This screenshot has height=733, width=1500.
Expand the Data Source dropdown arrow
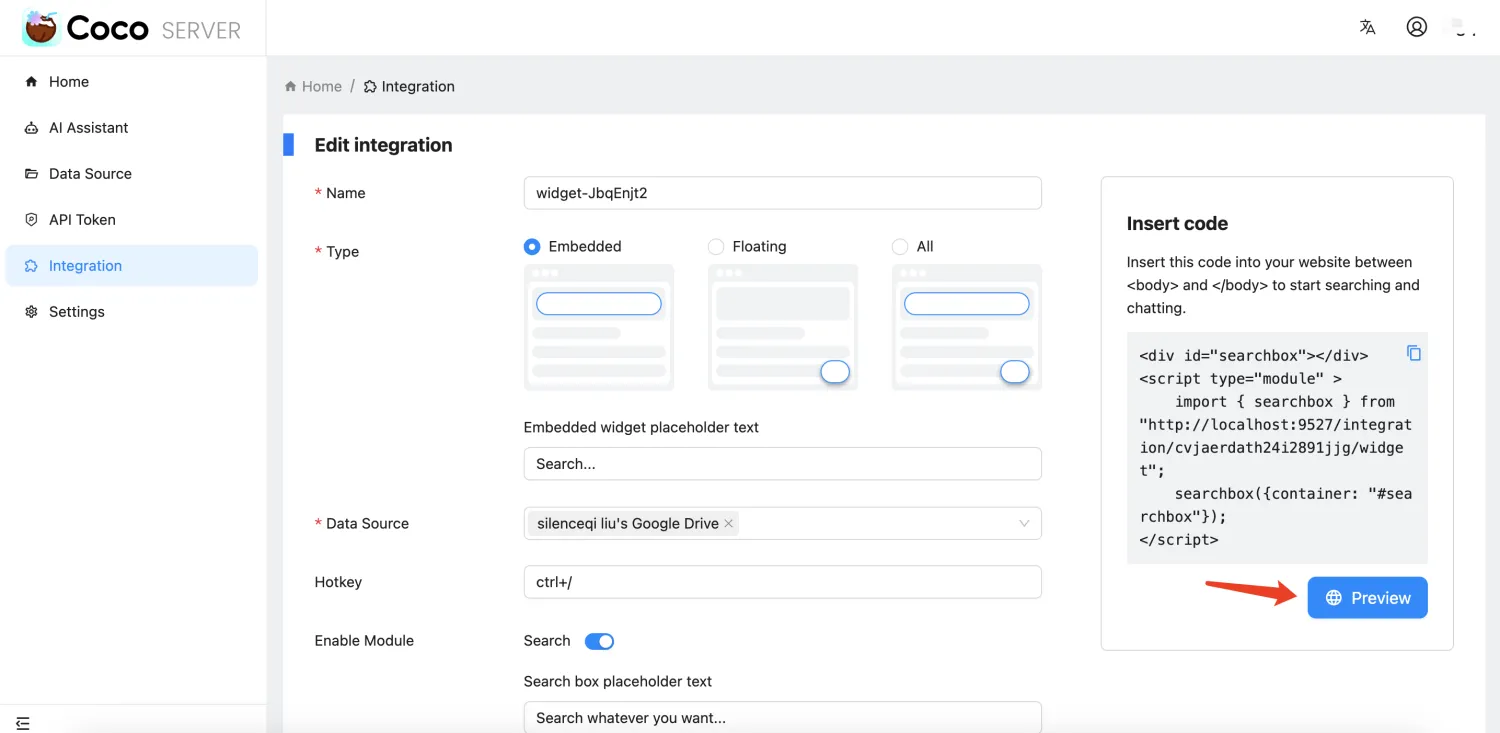(x=1024, y=523)
